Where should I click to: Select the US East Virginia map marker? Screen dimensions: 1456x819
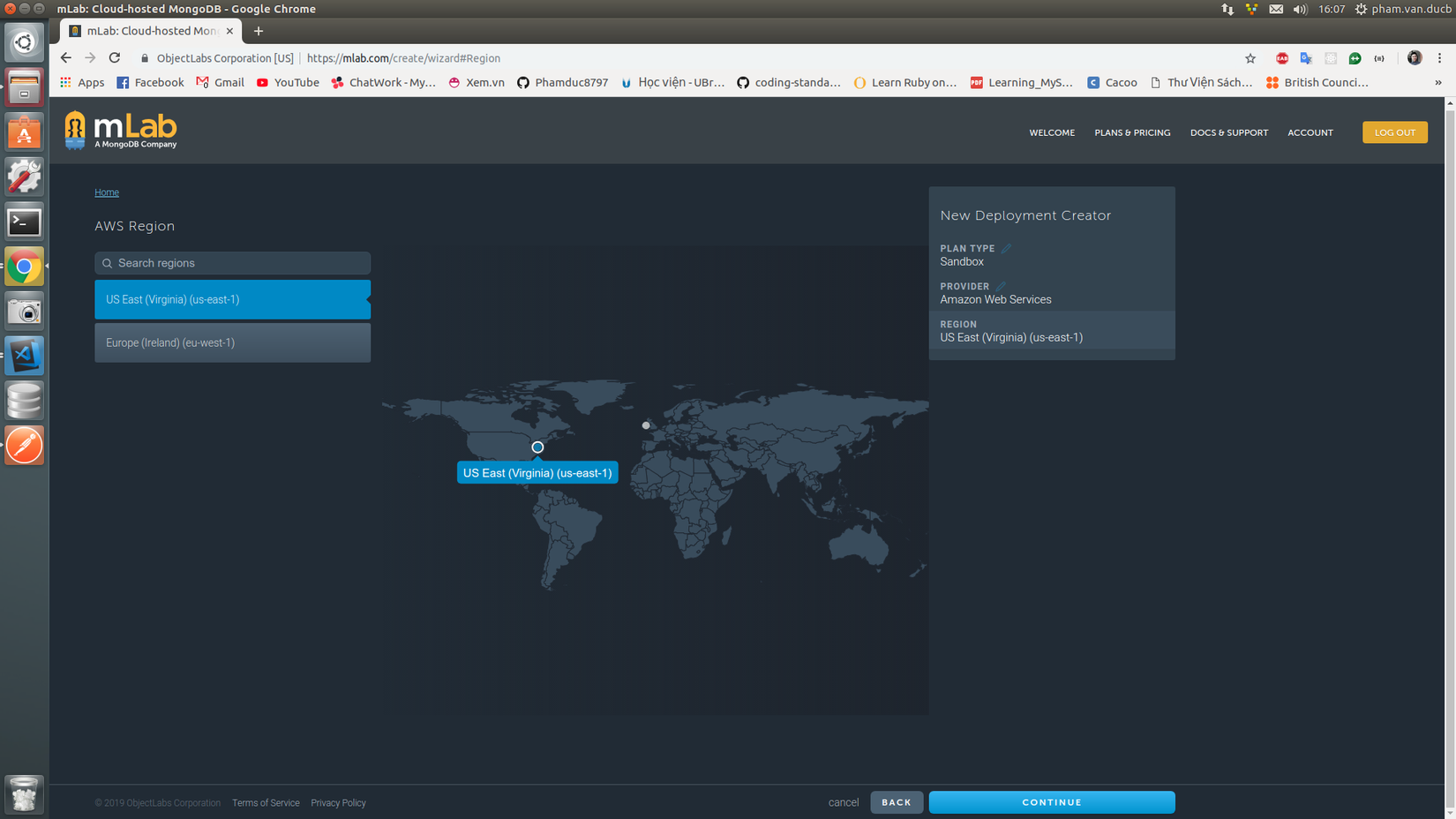click(x=537, y=447)
